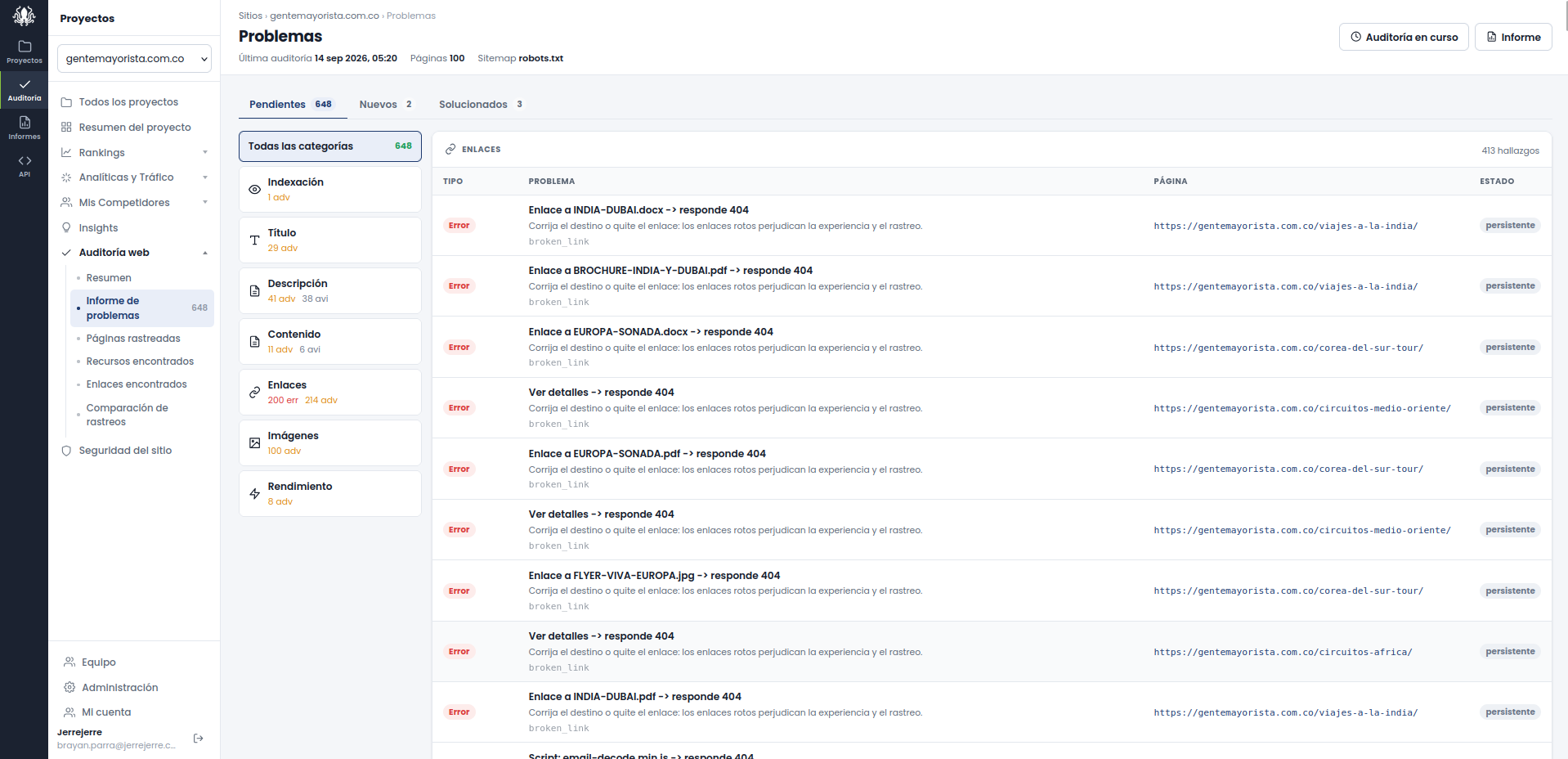Screen dimensions: 1568x759
Task: Expand the Rankings menu arrow
Action: 205,153
